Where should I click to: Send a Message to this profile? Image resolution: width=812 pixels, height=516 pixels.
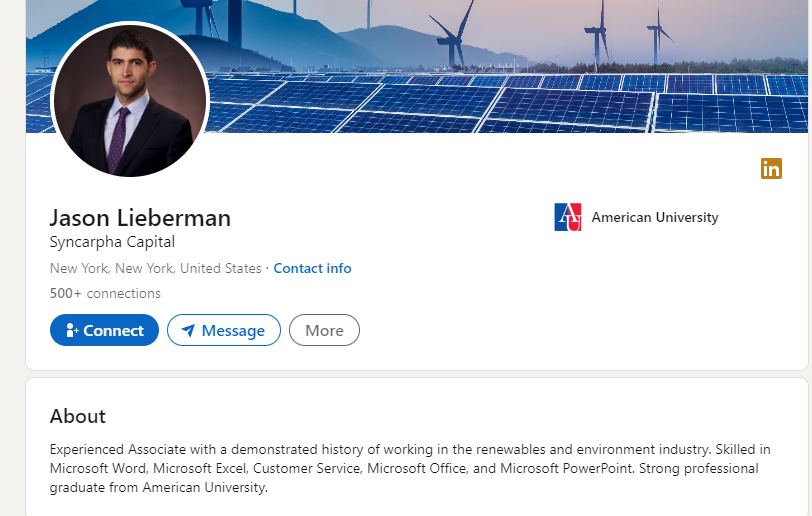pos(224,330)
